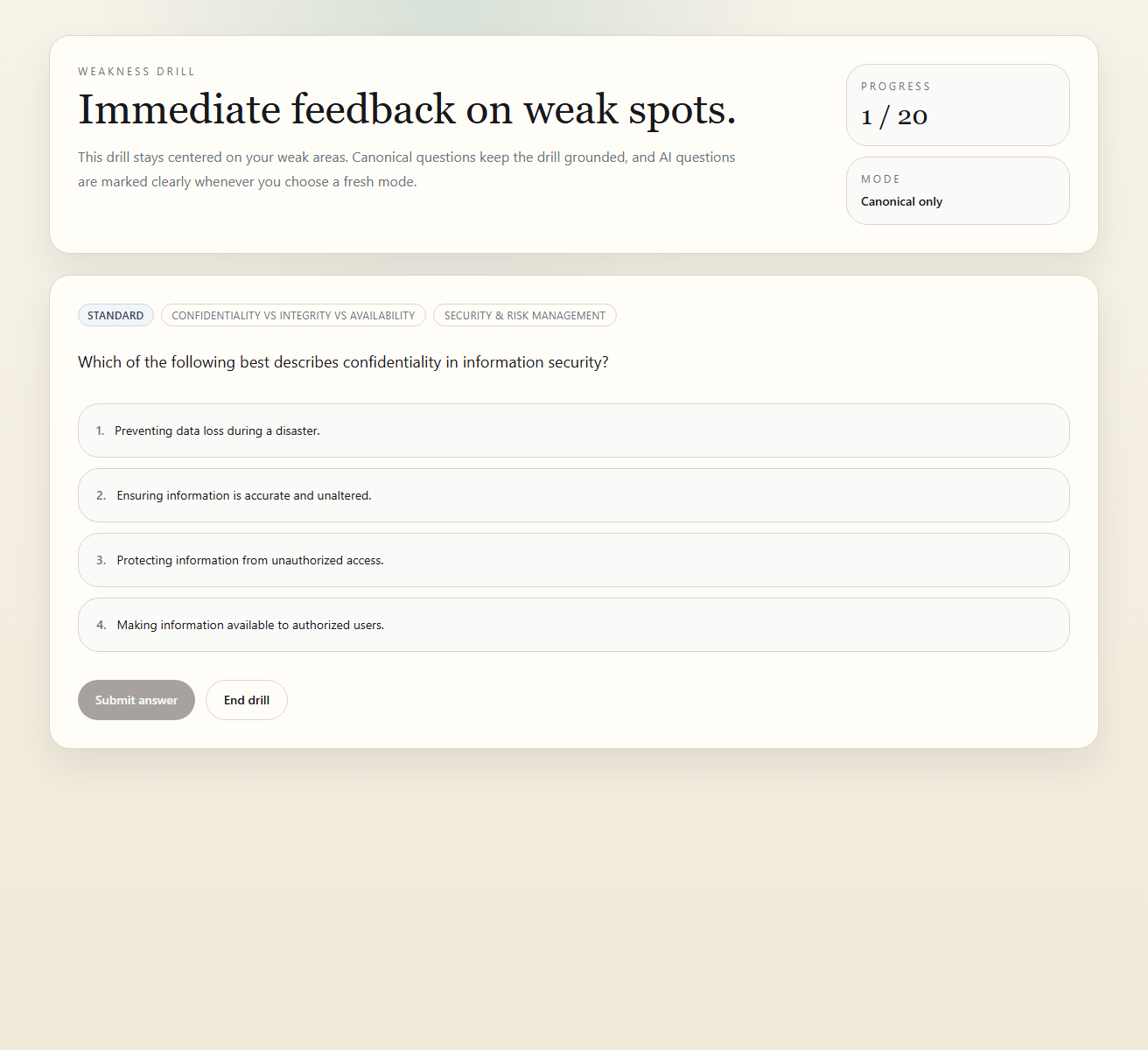
Task: Click the number marker of option 3
Action: [x=101, y=560]
